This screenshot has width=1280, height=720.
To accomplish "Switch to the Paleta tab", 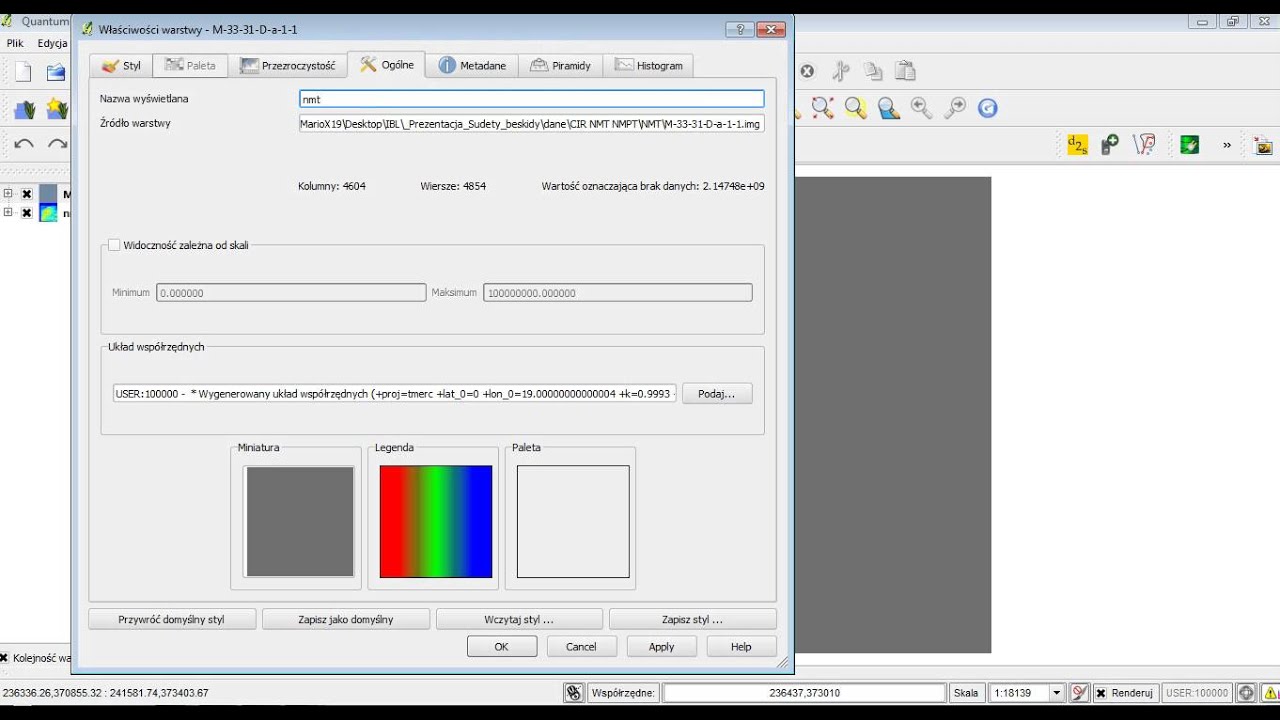I will coord(190,65).
